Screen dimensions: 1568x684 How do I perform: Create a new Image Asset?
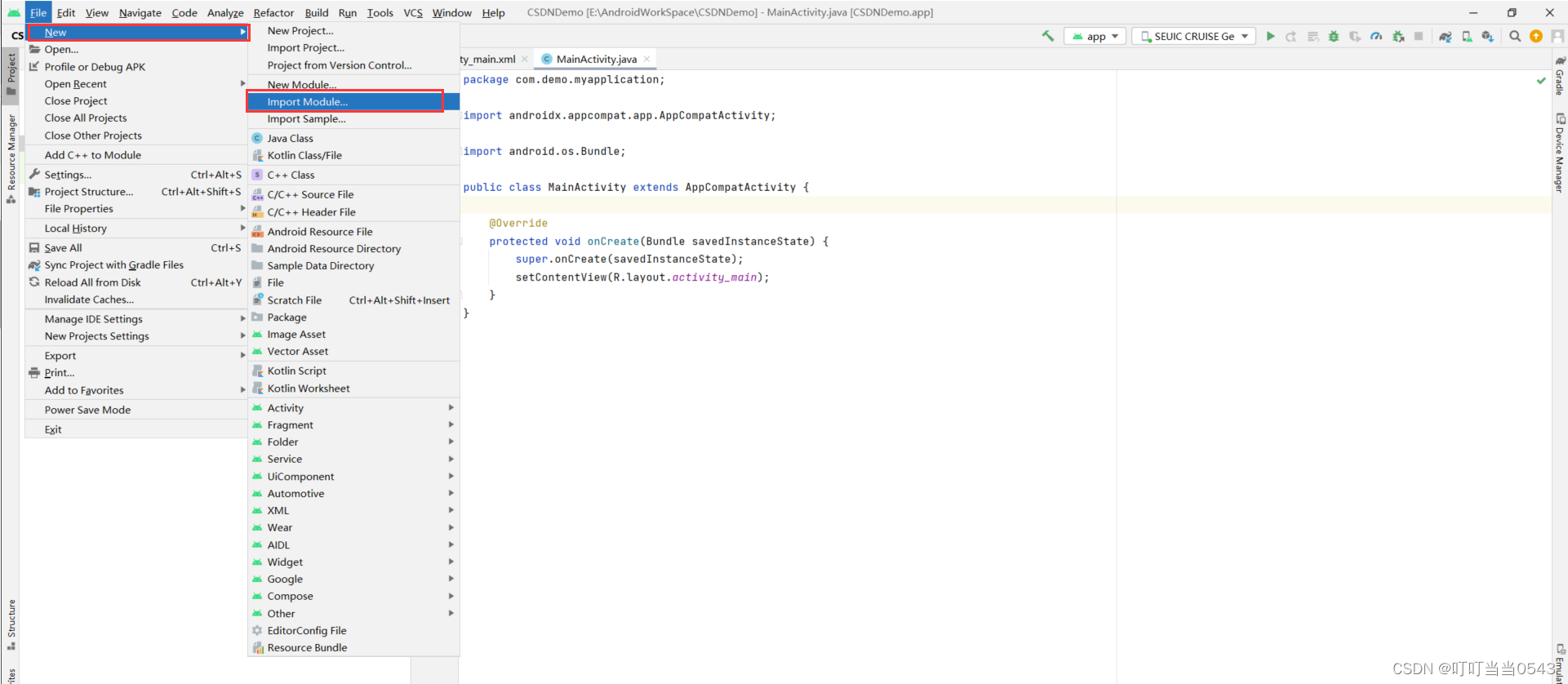[353, 335]
